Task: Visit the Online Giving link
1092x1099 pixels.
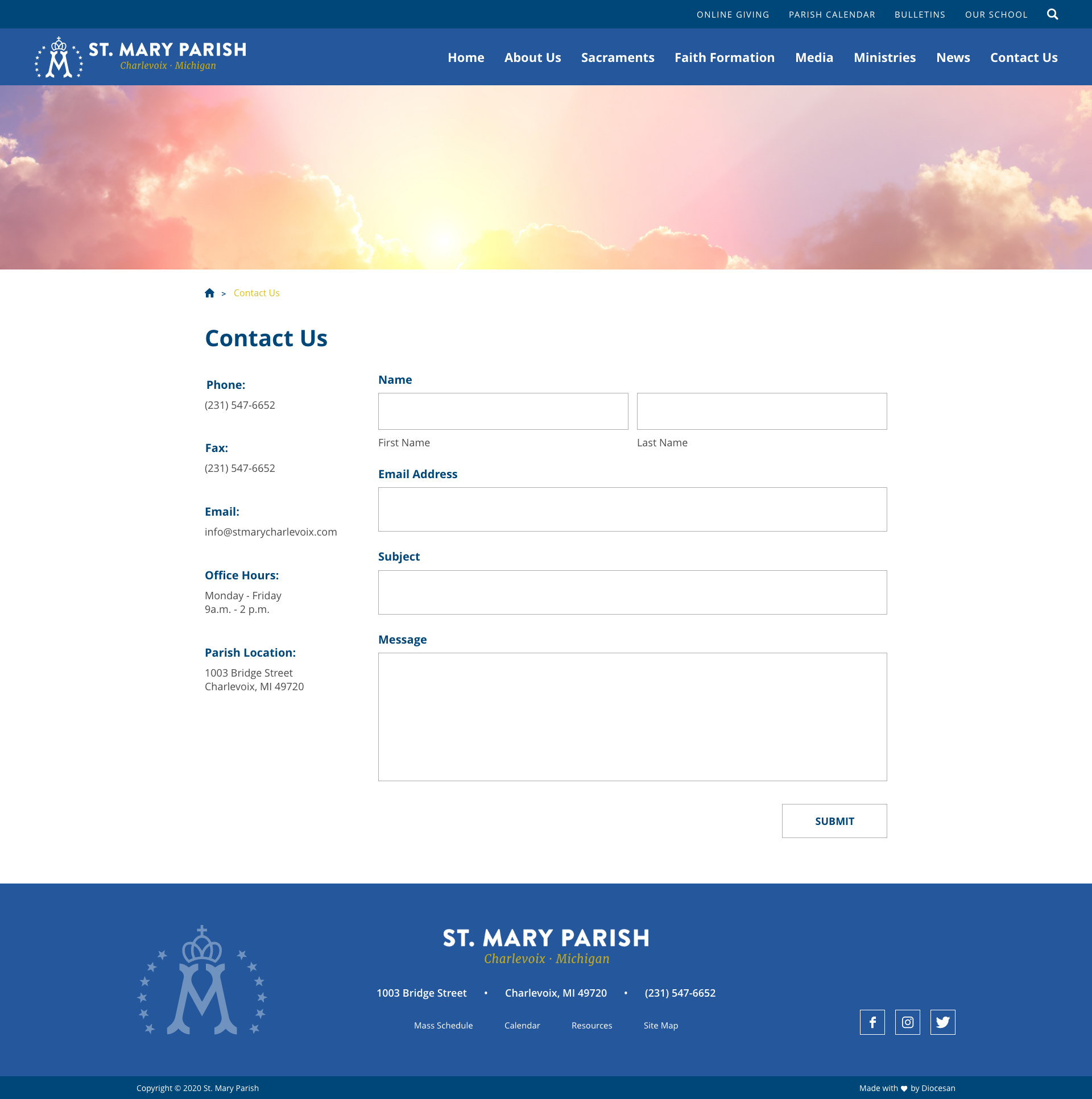Action: tap(733, 15)
